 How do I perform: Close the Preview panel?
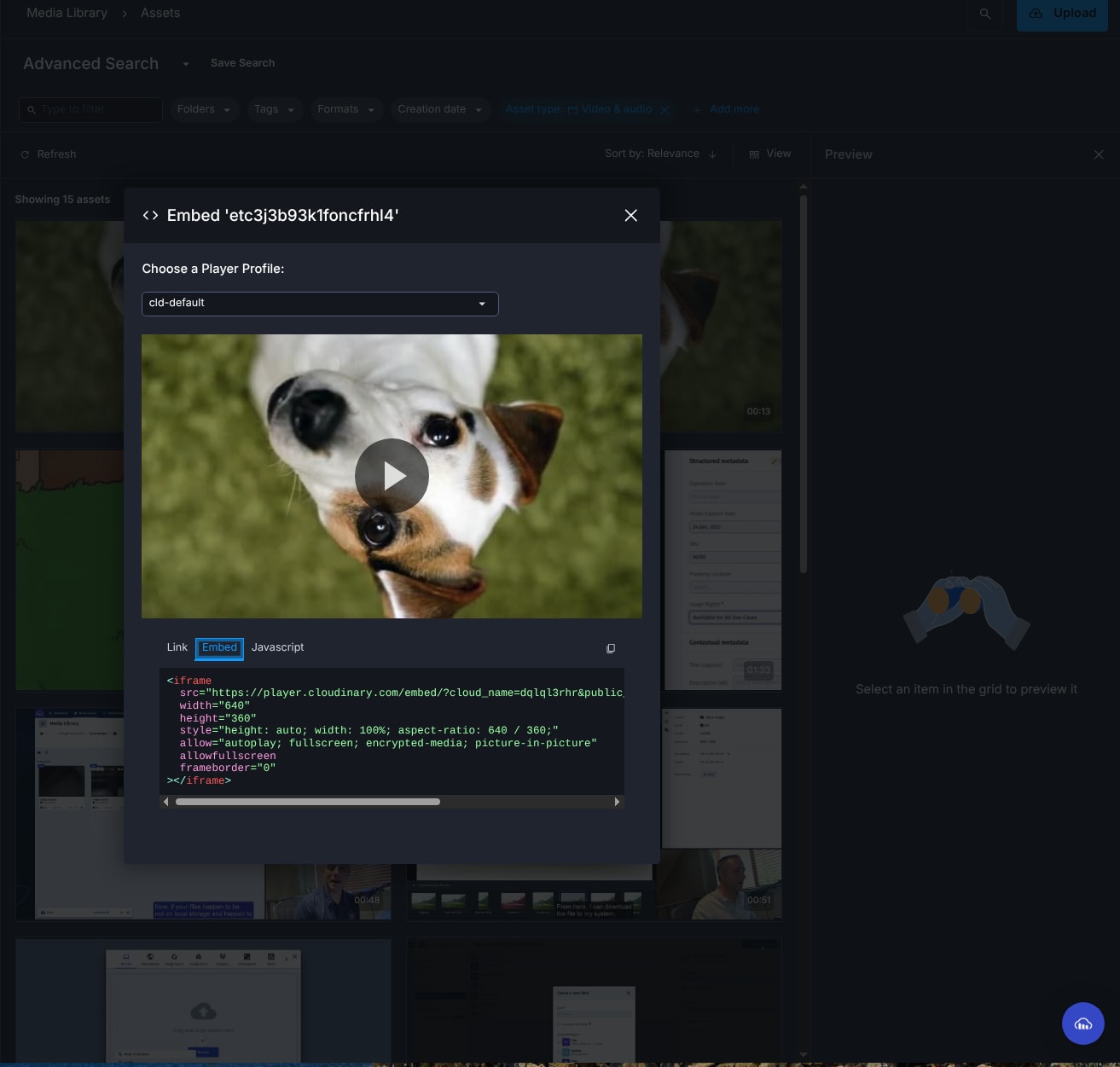click(x=1098, y=154)
